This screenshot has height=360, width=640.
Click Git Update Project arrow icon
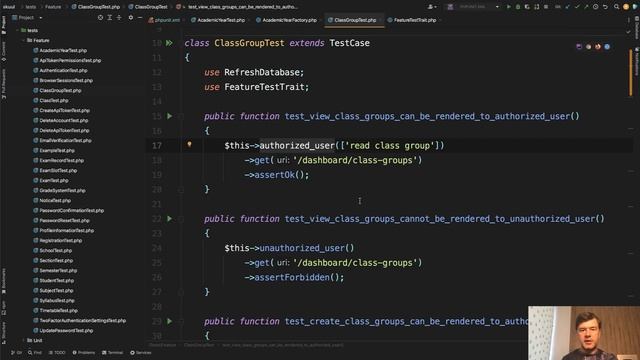click(x=567, y=7)
